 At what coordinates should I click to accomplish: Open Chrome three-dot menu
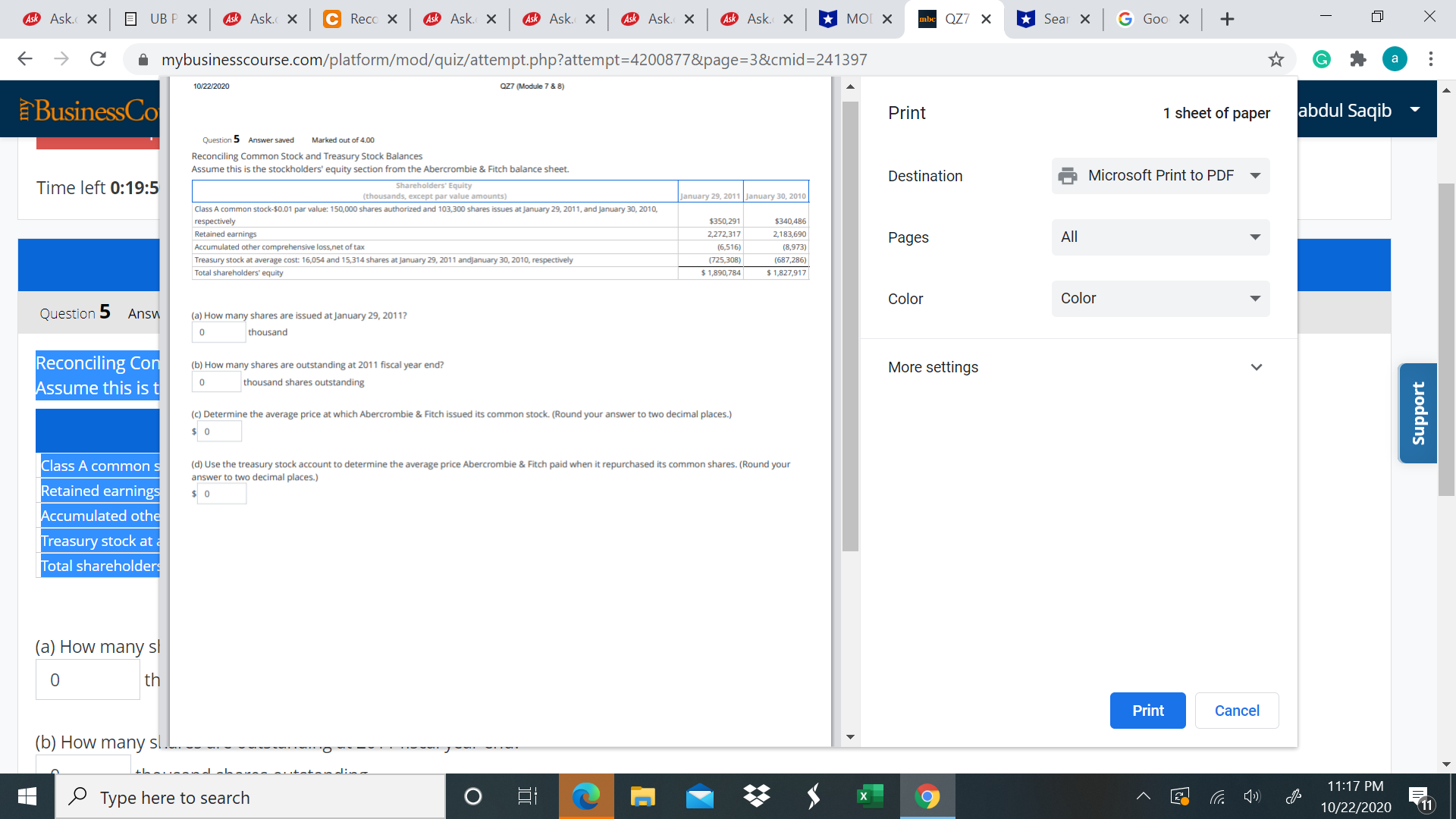[1431, 59]
